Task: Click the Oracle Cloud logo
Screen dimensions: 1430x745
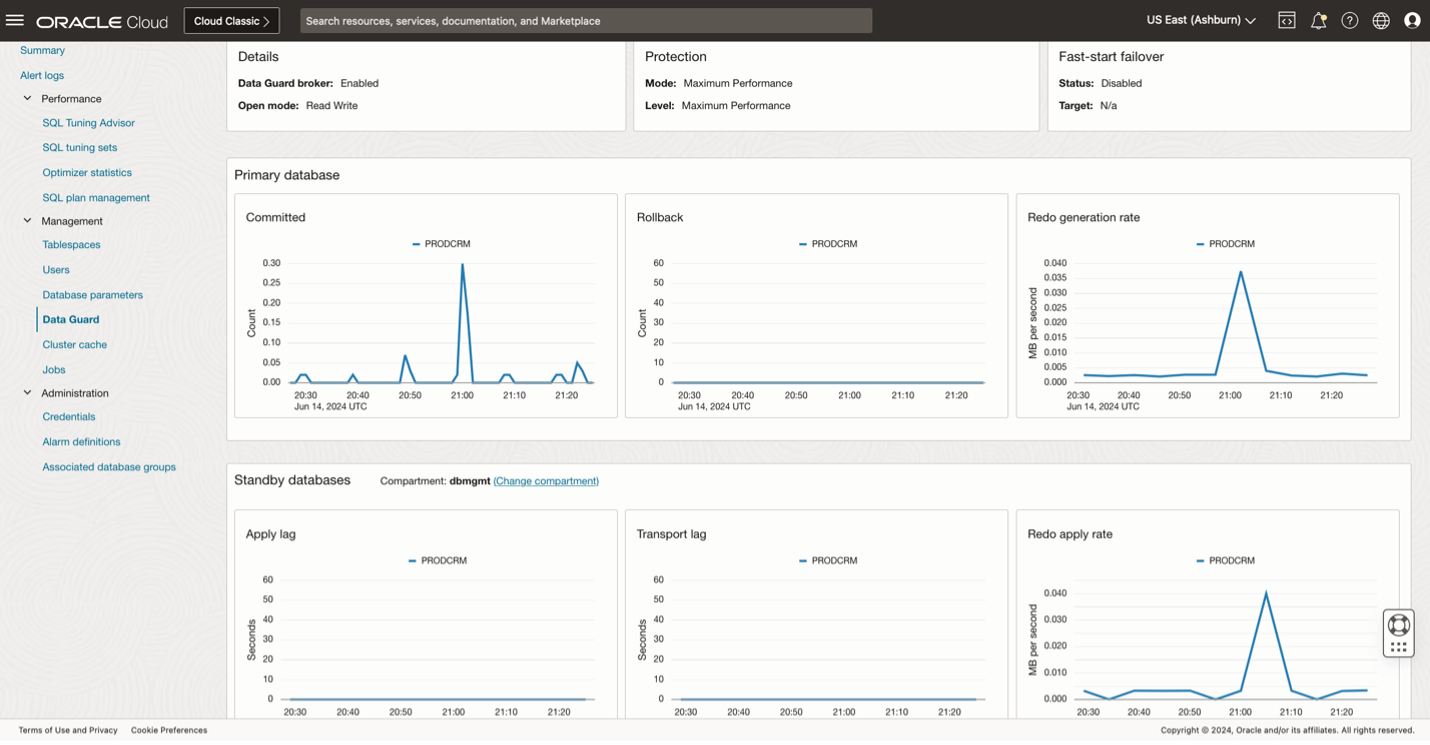Action: pyautogui.click(x=101, y=21)
